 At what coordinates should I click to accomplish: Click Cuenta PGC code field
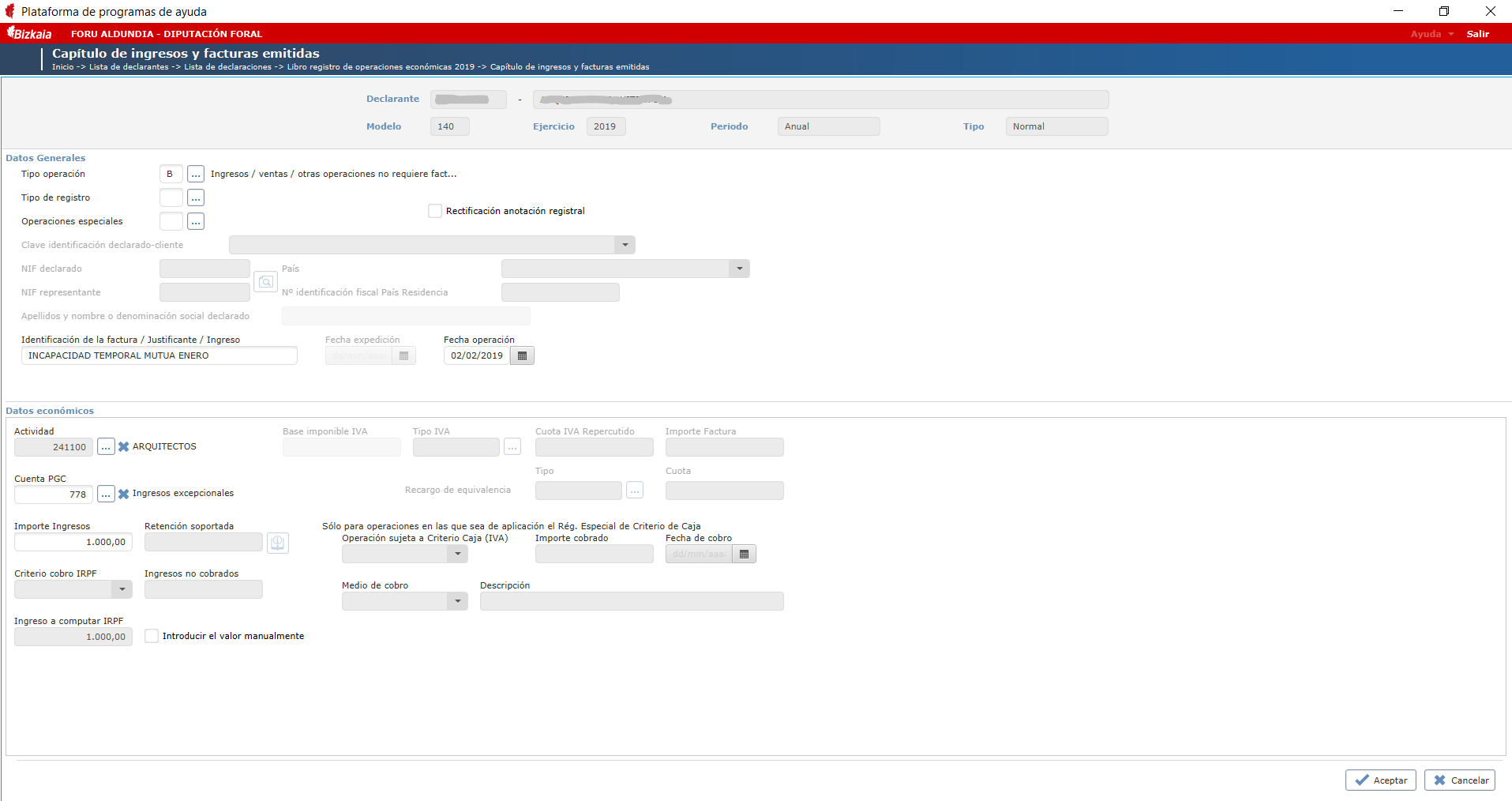[x=54, y=495]
